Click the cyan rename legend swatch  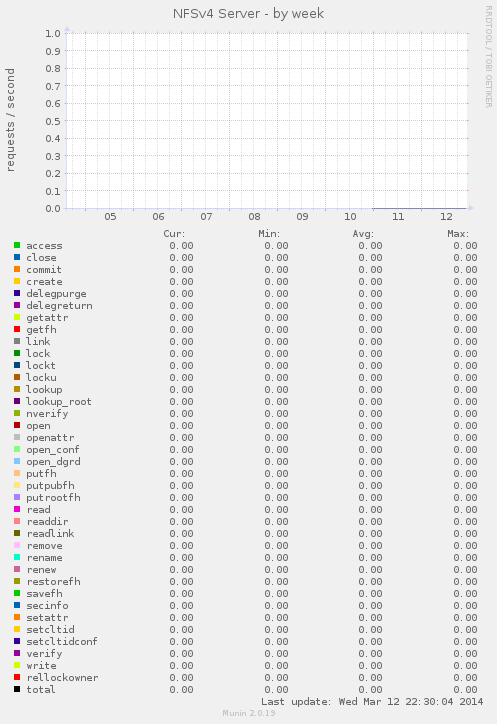[x=17, y=557]
